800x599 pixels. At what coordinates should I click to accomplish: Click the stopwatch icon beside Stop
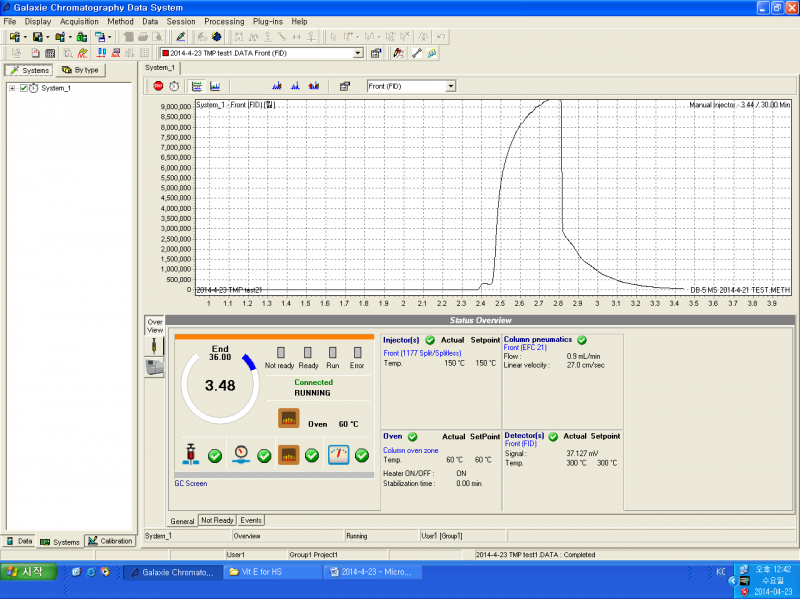coord(174,86)
